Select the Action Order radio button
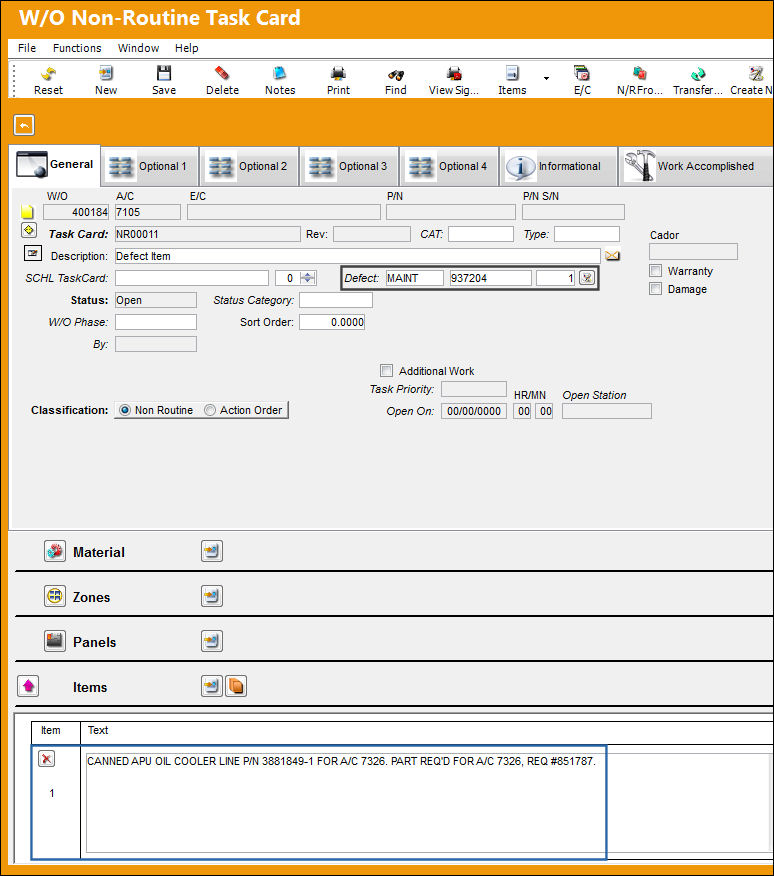Image resolution: width=774 pixels, height=876 pixels. point(210,410)
